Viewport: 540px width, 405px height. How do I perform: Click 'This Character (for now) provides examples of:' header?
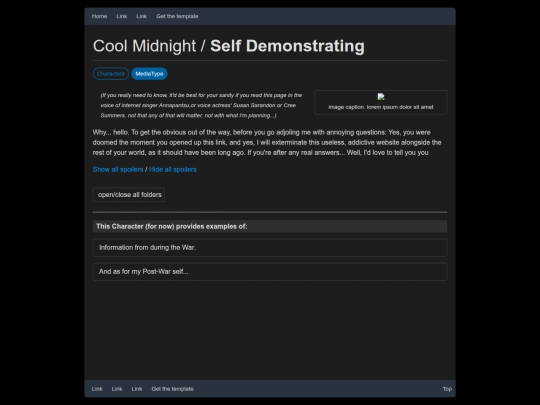click(x=270, y=227)
